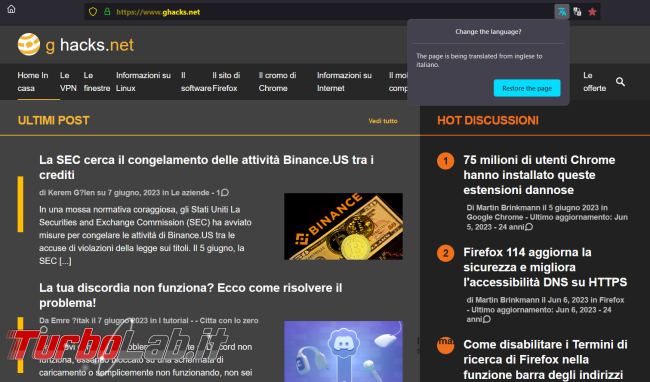Click the green padlock site security icon
Viewport: 650px width, 382px height.
point(107,12)
